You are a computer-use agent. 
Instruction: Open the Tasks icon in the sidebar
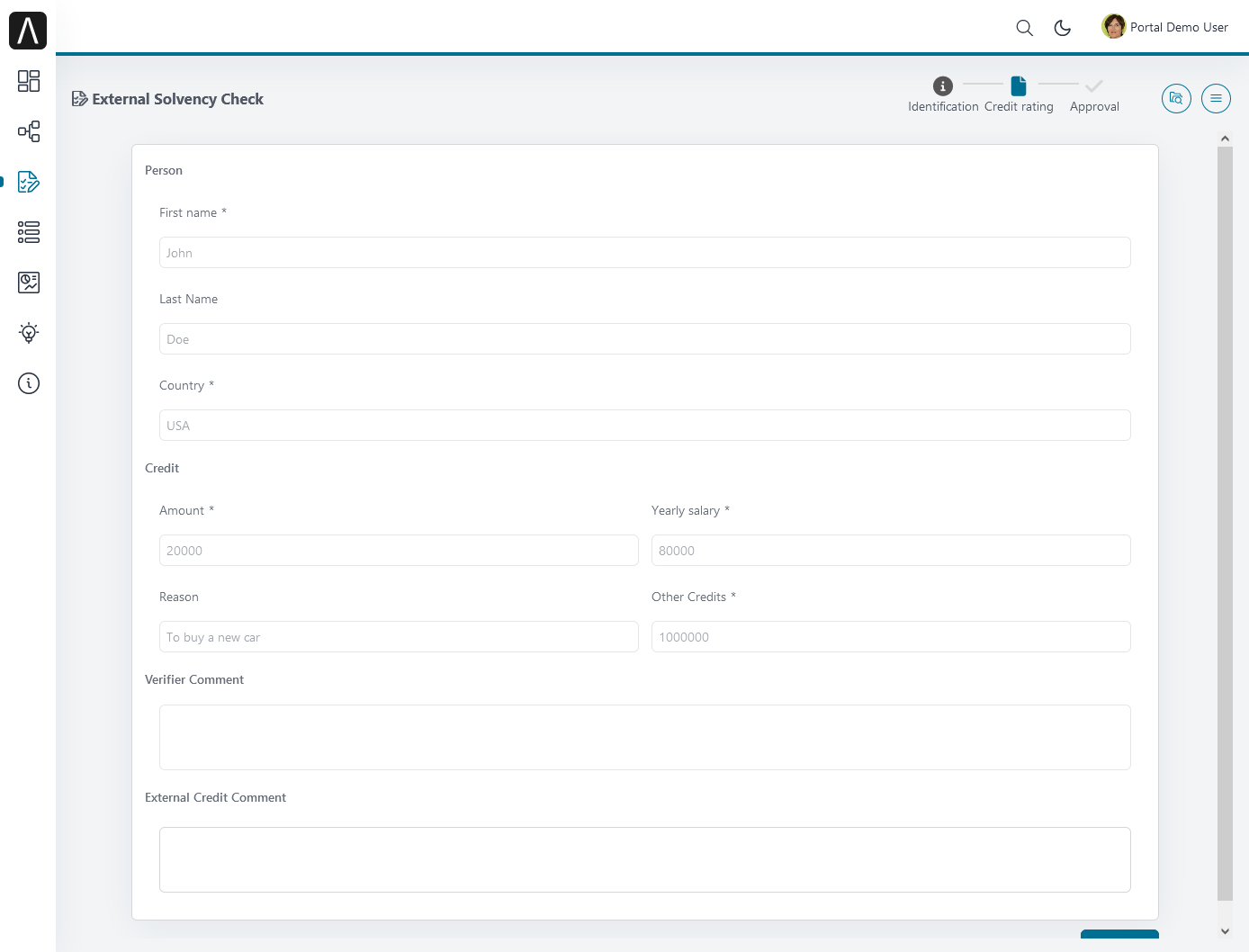tap(29, 182)
